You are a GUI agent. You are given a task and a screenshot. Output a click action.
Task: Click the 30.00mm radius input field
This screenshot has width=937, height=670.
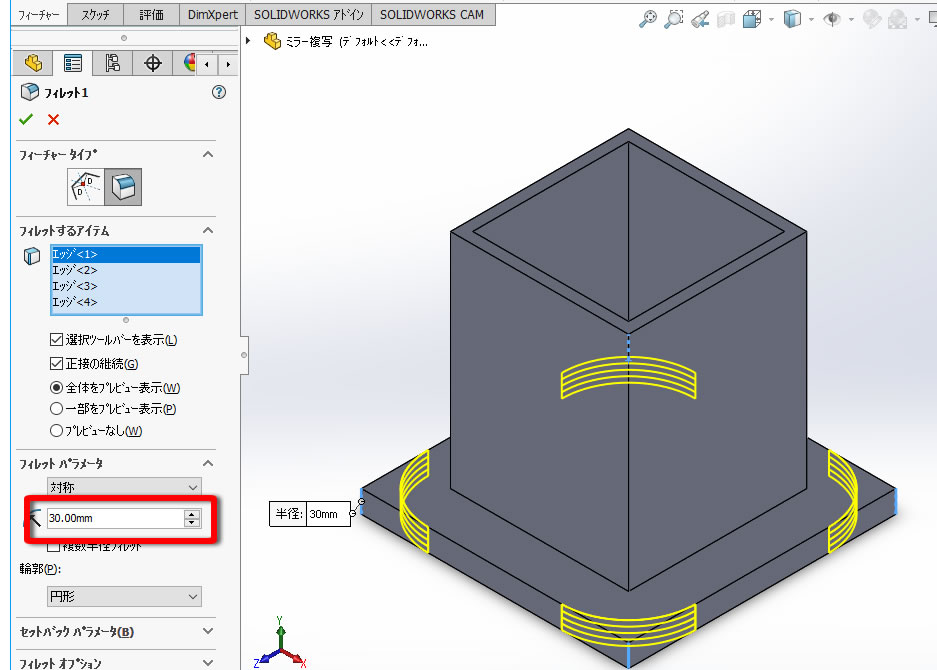point(115,518)
